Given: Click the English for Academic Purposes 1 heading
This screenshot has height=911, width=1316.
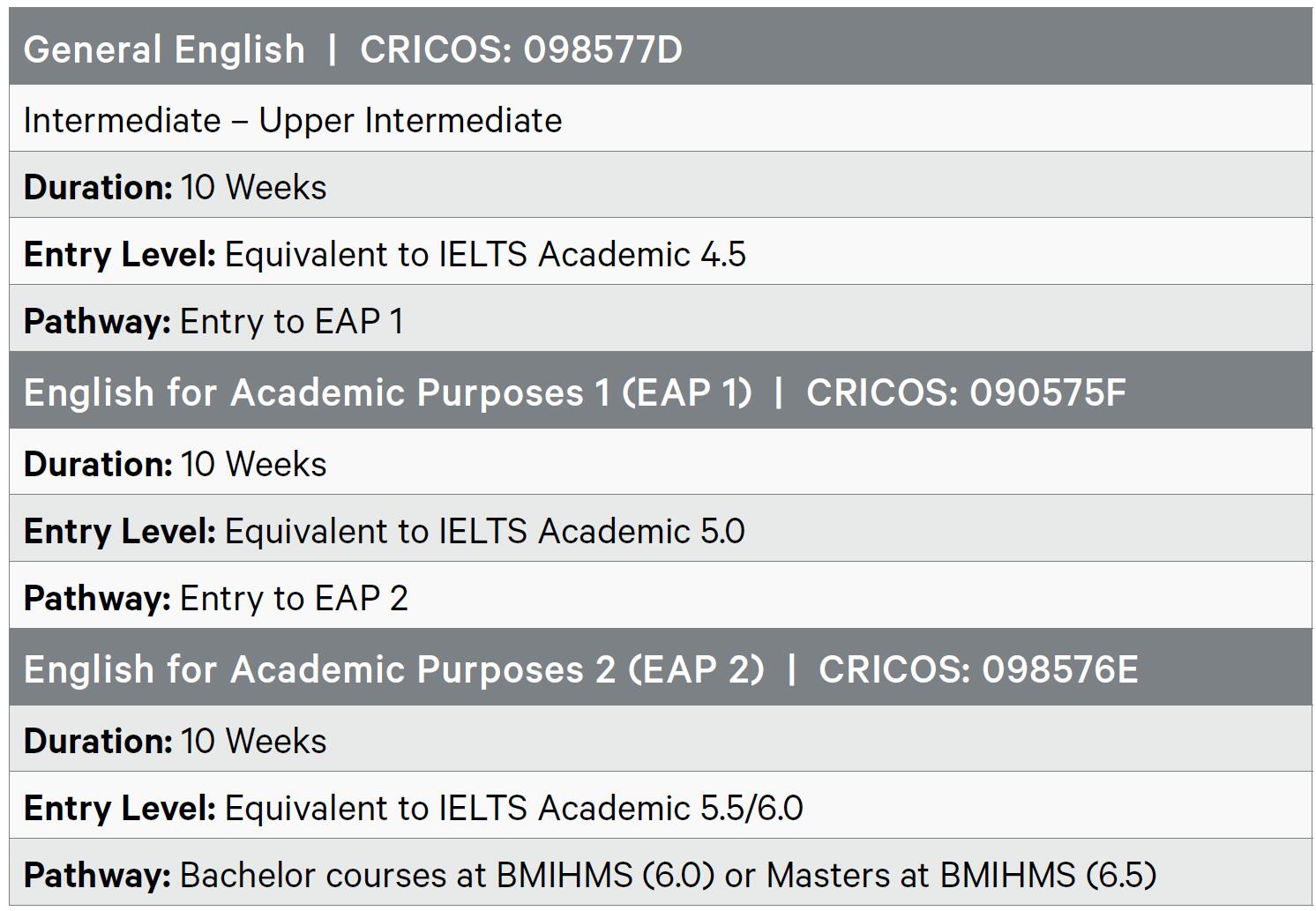Looking at the screenshot, I should click(388, 392).
